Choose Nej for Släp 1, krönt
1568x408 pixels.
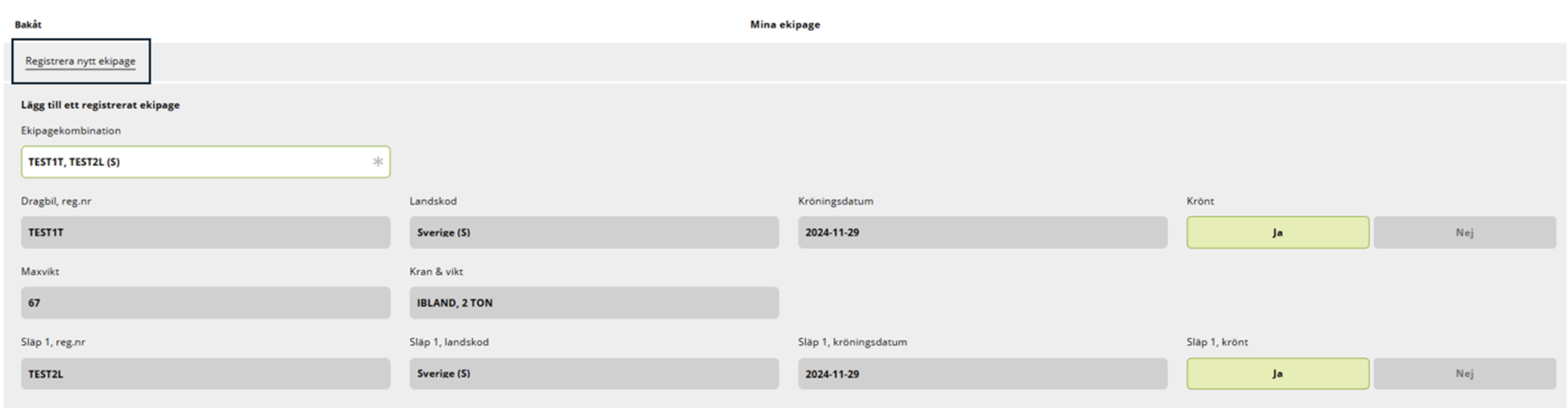[x=1464, y=373]
